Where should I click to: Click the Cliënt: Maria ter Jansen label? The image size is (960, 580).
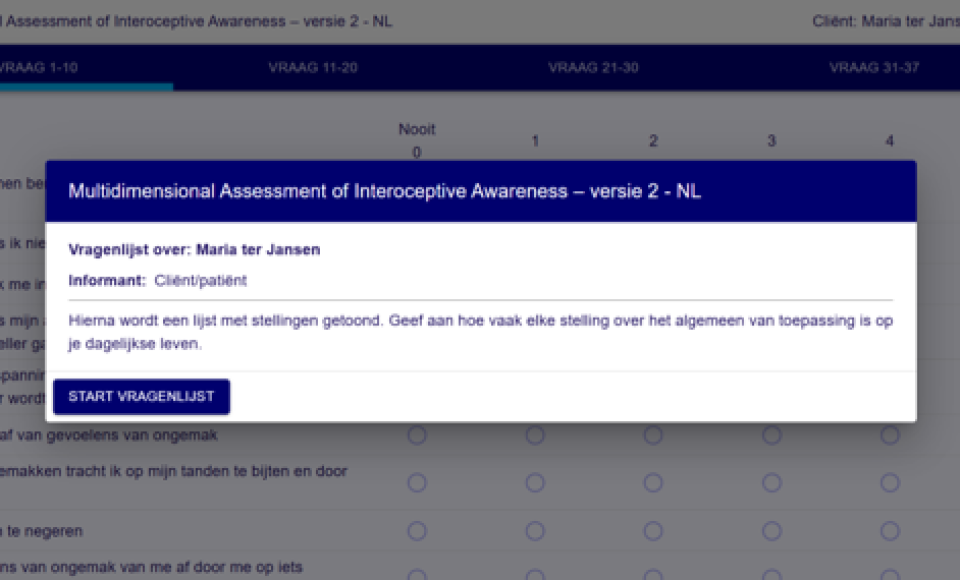coord(886,21)
